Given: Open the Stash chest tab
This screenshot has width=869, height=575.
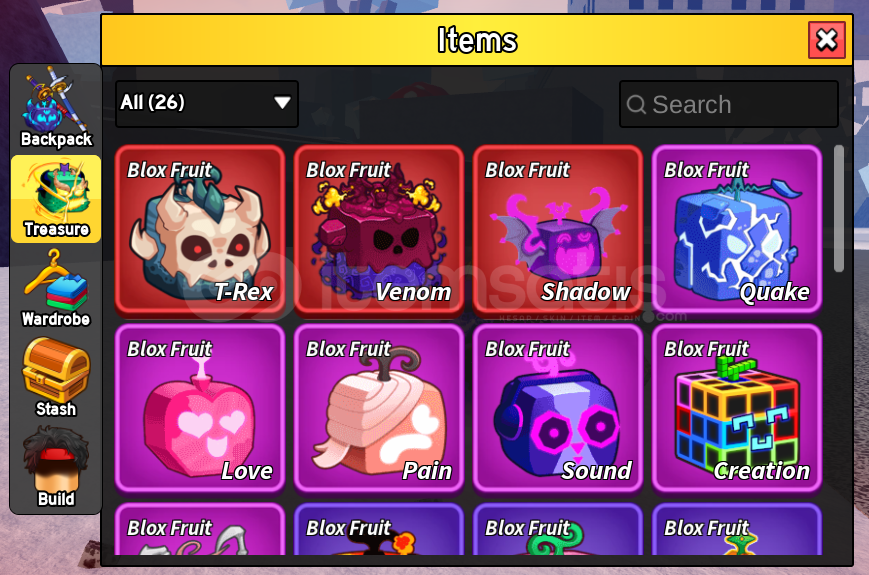Looking at the screenshot, I should pos(56,378).
